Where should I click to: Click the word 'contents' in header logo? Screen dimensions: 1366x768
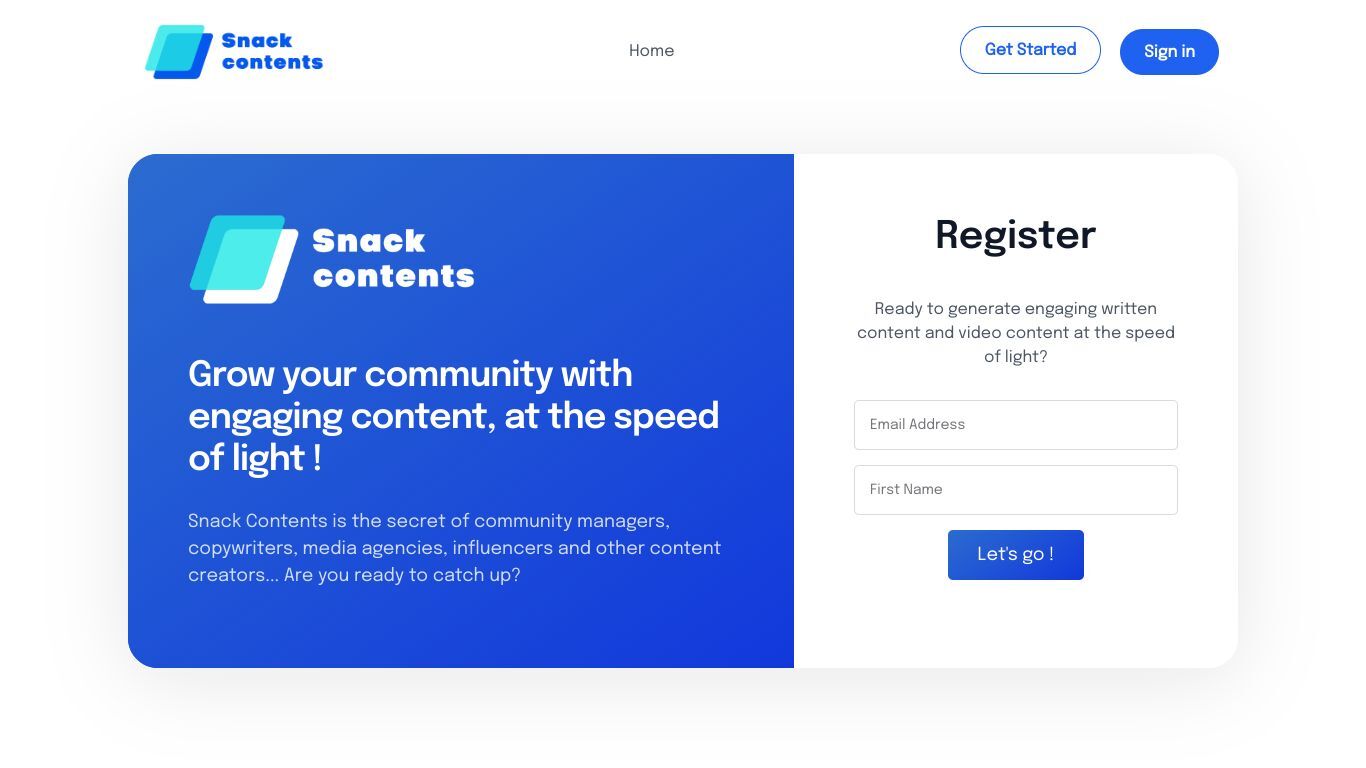(272, 62)
